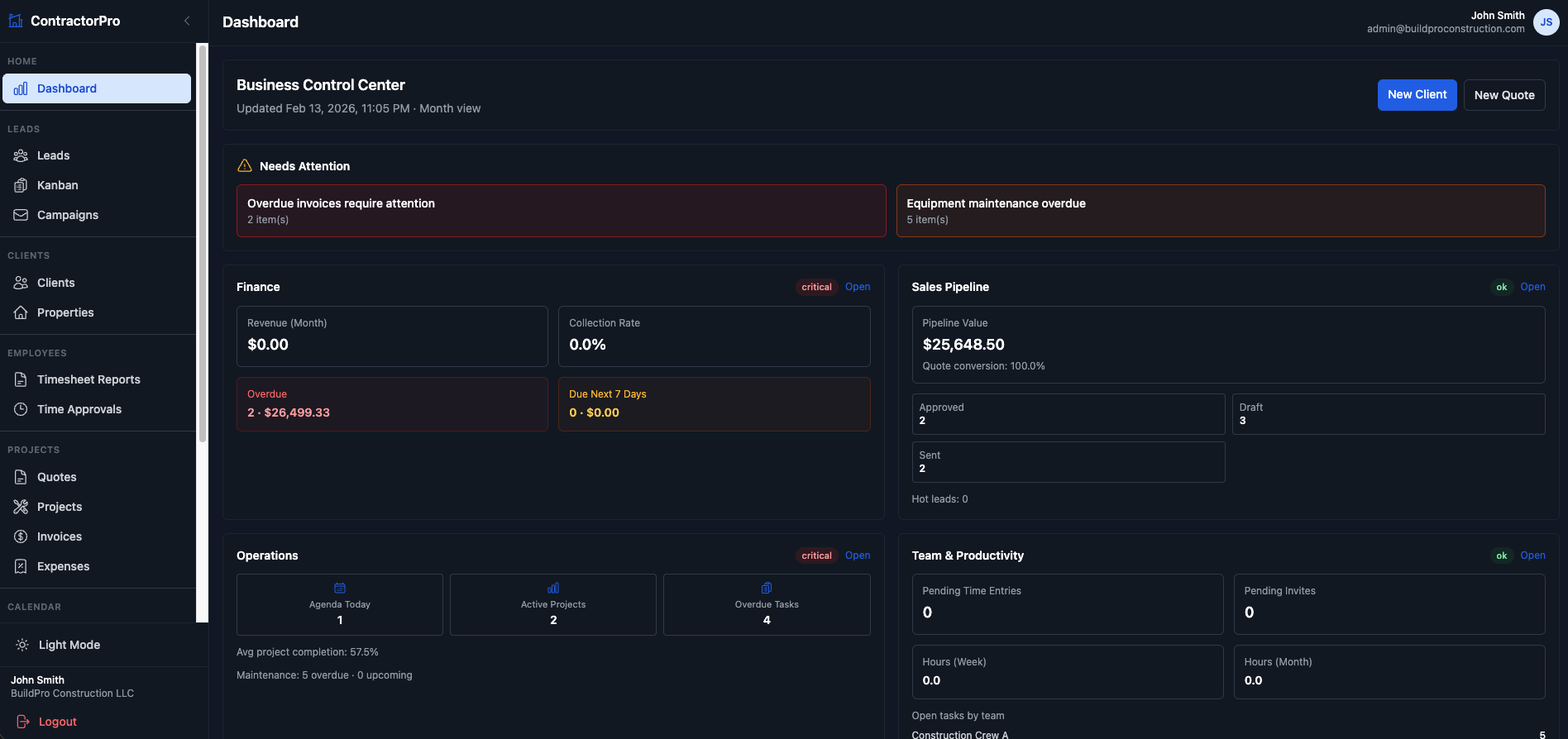Click the Kanban clipboard icon
1568x739 pixels.
21,185
